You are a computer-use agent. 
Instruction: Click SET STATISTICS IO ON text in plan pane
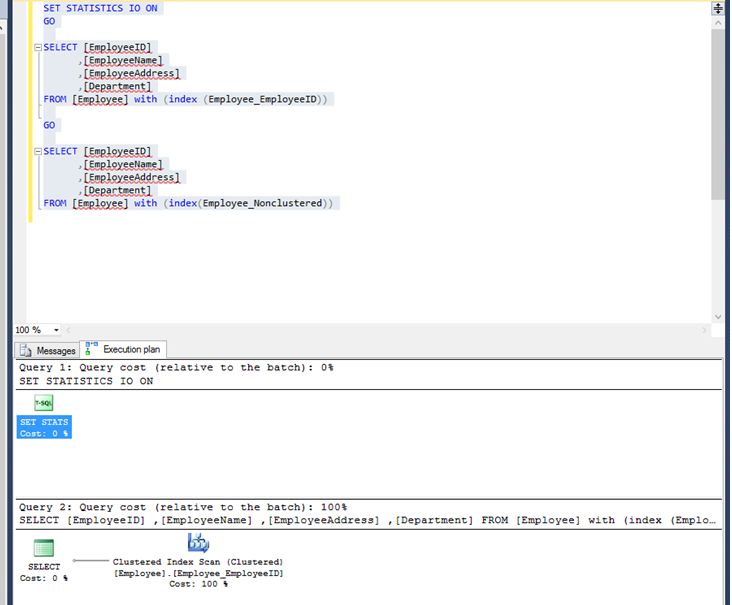tap(86, 381)
